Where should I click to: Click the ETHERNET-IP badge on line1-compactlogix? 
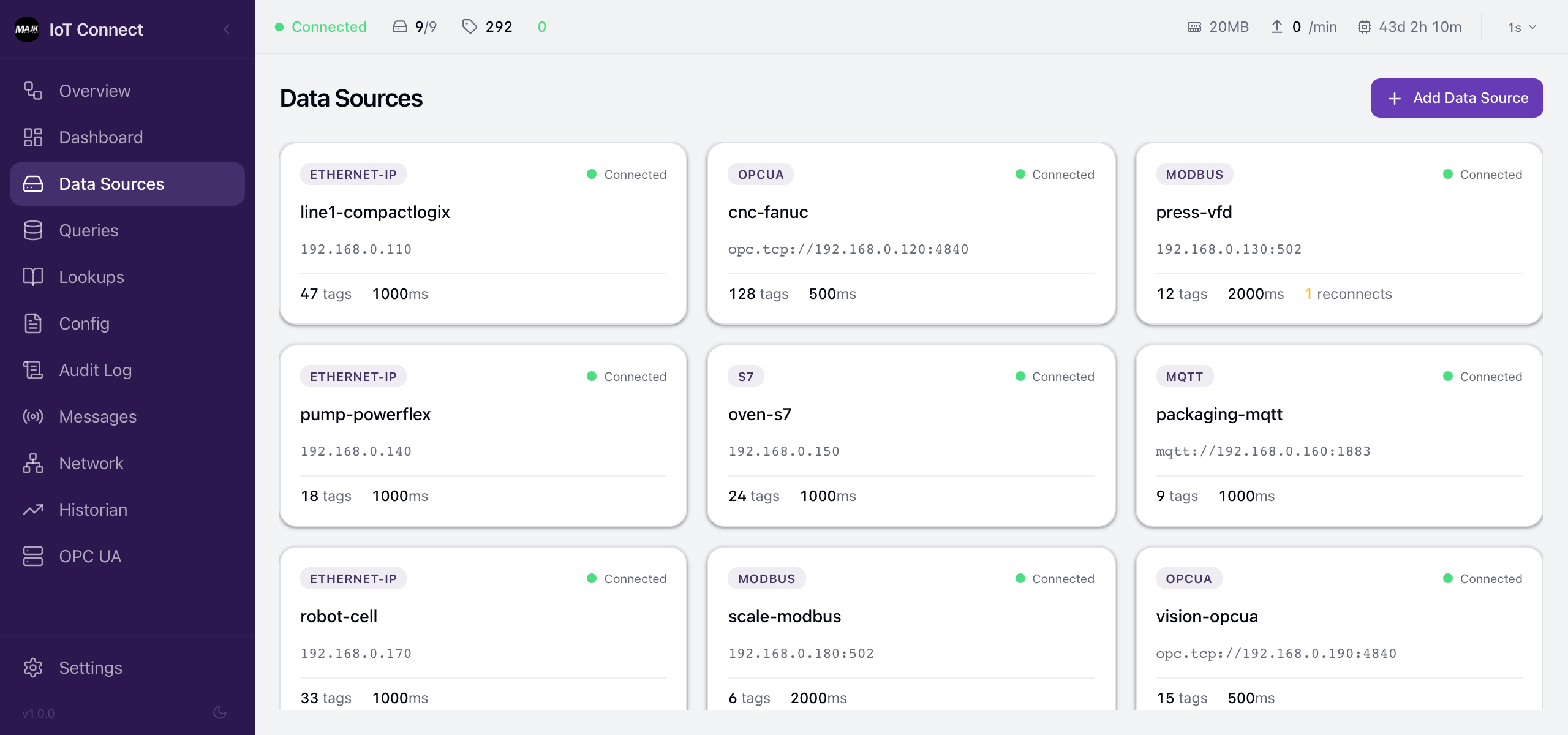[353, 175]
